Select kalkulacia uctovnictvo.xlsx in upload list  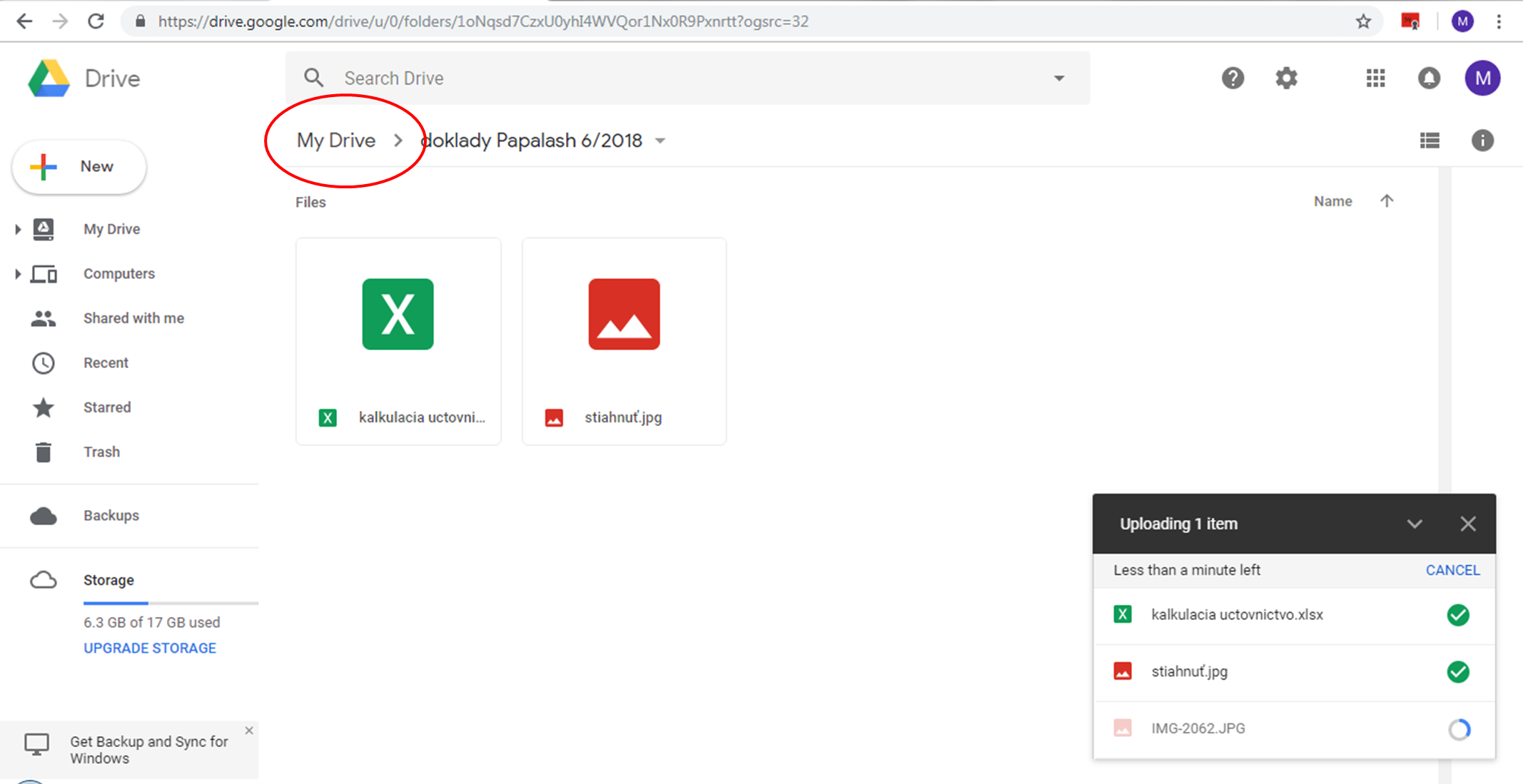(1294, 615)
